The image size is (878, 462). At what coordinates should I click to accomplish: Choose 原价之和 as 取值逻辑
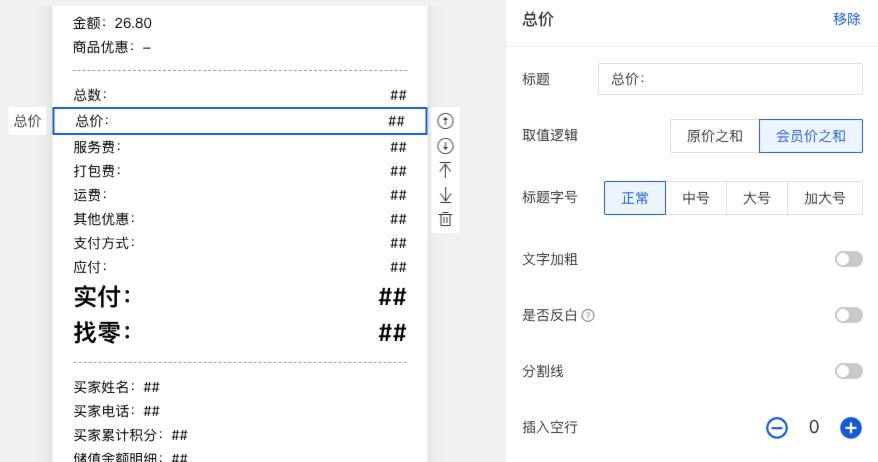[x=714, y=137]
